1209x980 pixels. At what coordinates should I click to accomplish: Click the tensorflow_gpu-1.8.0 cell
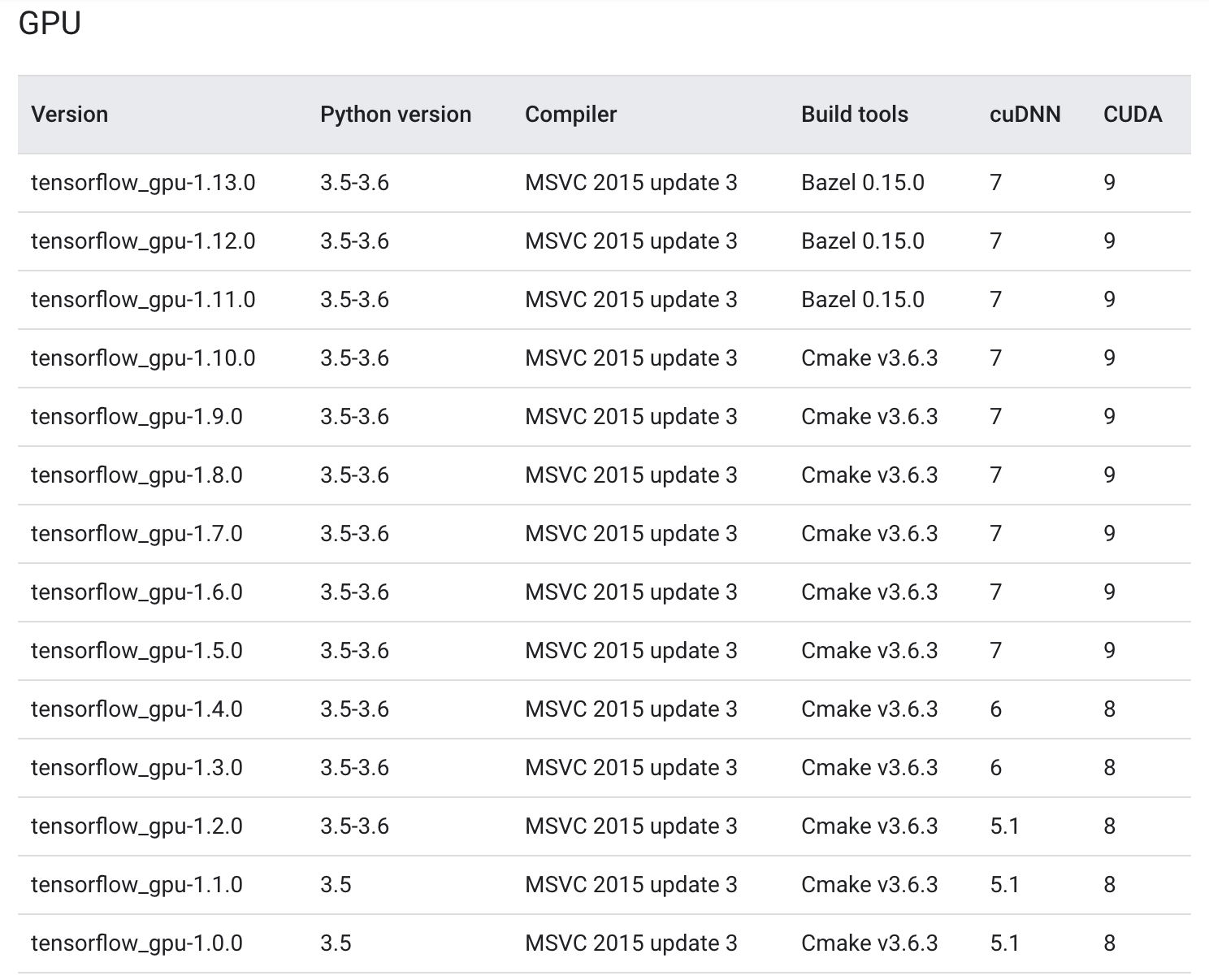tap(136, 475)
